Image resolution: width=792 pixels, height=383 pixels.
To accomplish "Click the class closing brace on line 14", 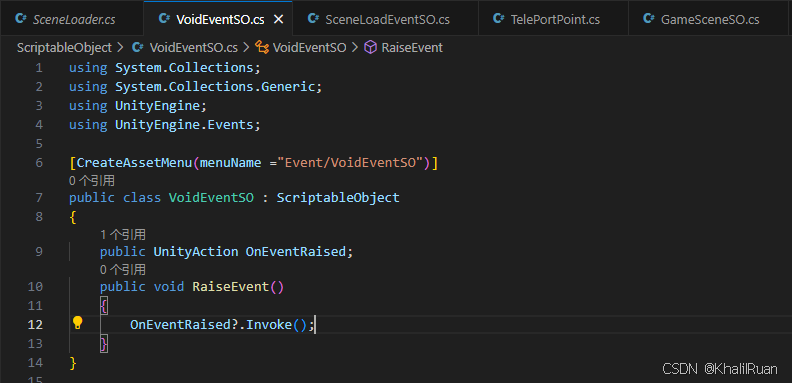I will 73,362.
